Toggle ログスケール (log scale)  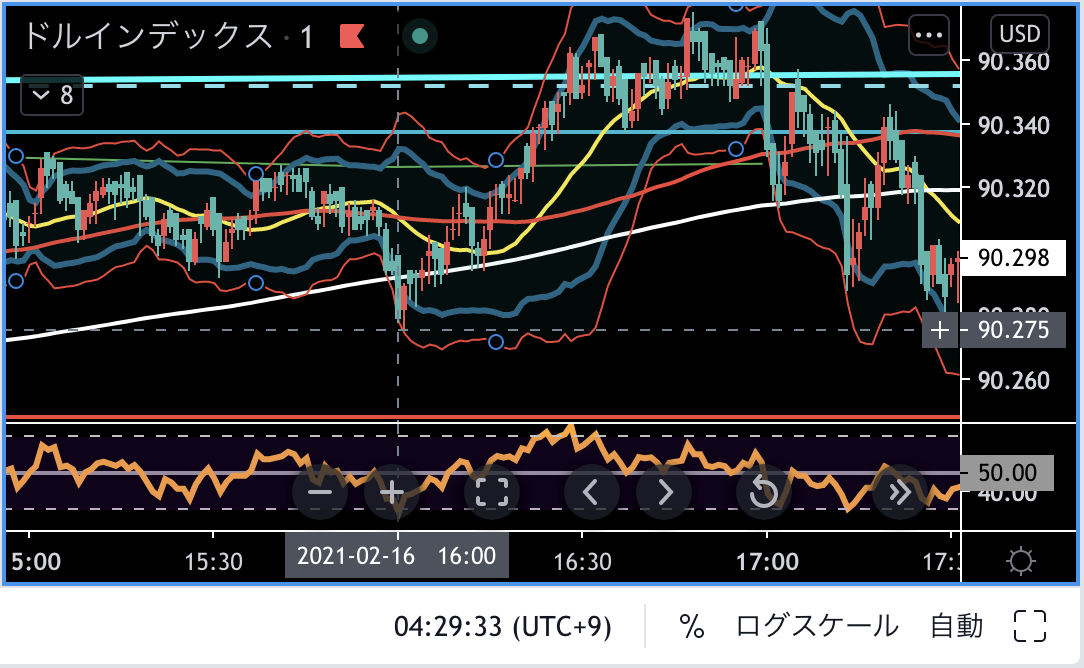817,627
